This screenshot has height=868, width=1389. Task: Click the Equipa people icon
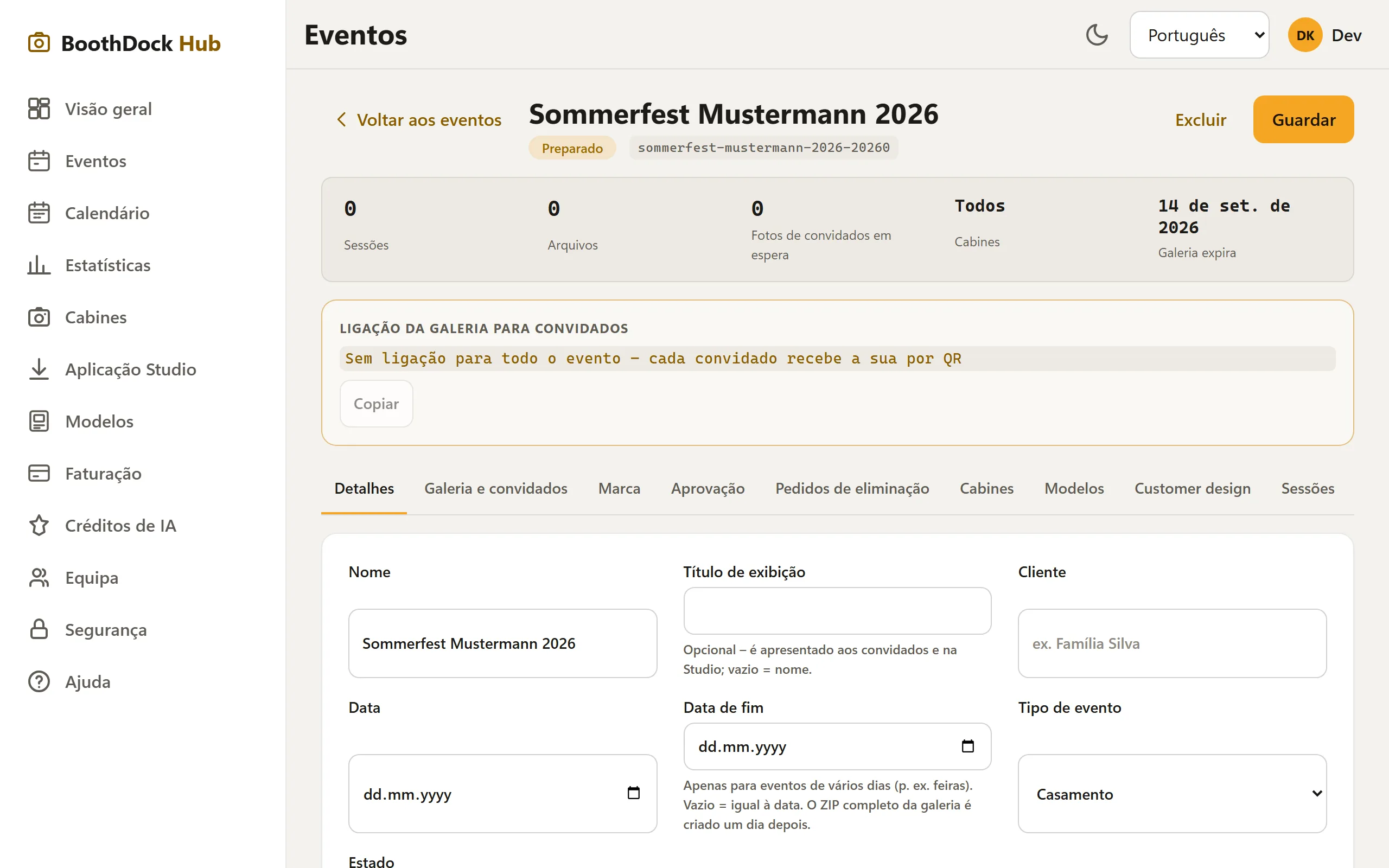point(39,578)
